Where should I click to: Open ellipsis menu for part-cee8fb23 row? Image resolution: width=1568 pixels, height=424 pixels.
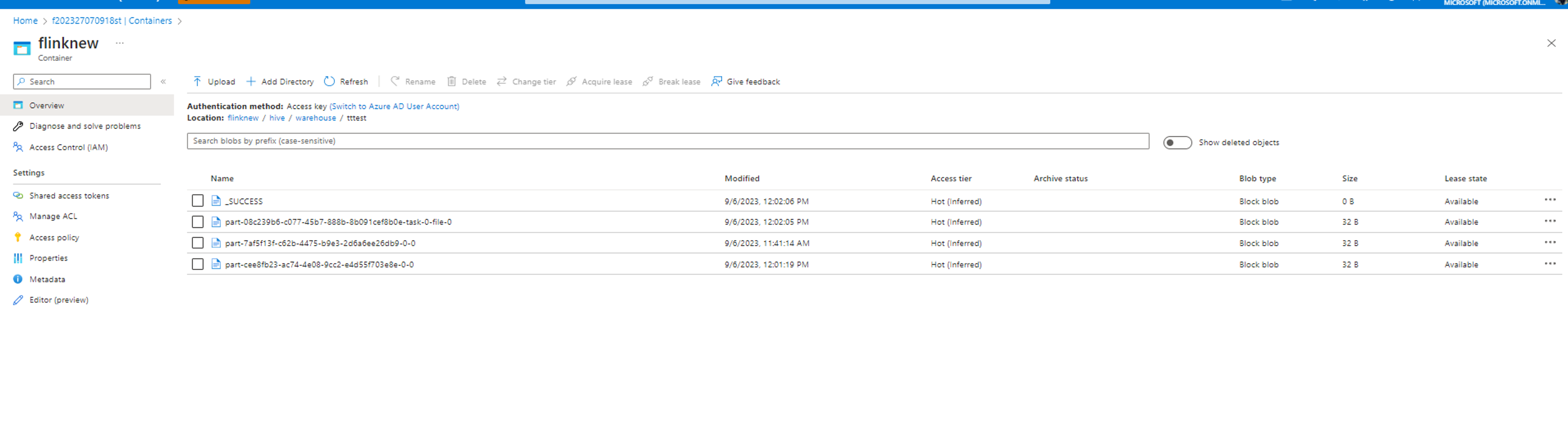click(x=1550, y=264)
